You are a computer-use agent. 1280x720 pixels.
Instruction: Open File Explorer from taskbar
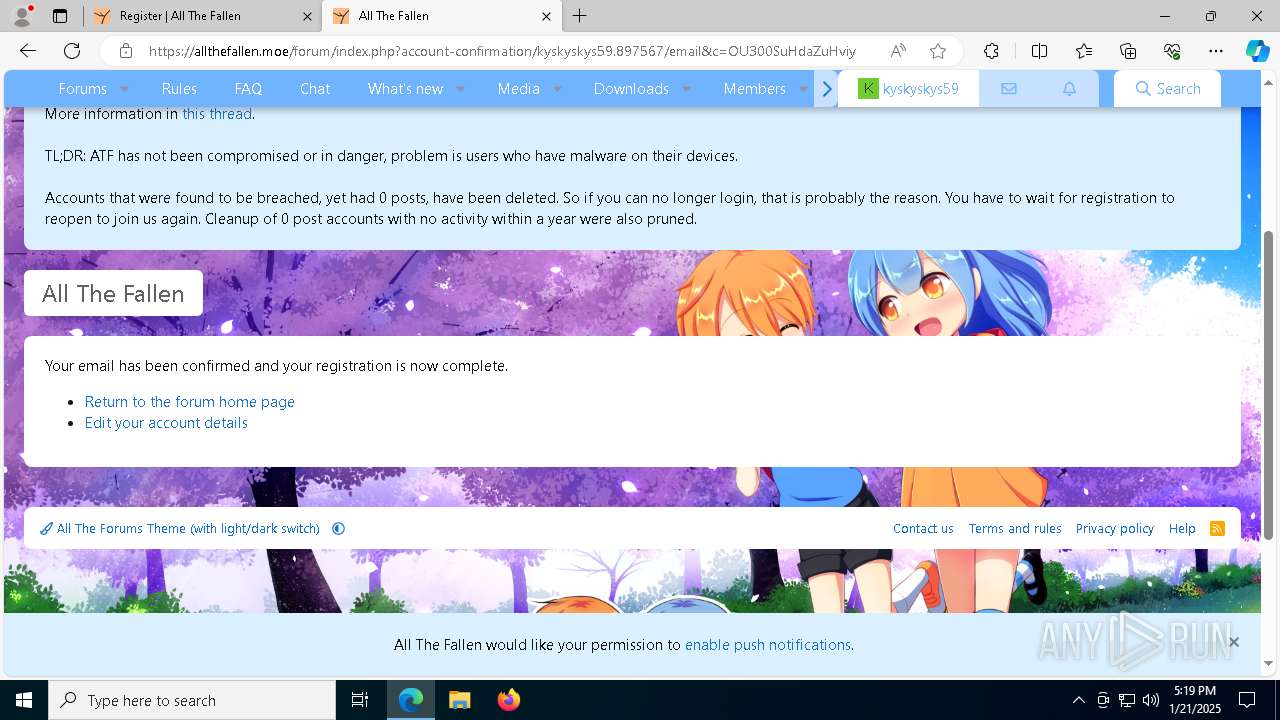(459, 700)
